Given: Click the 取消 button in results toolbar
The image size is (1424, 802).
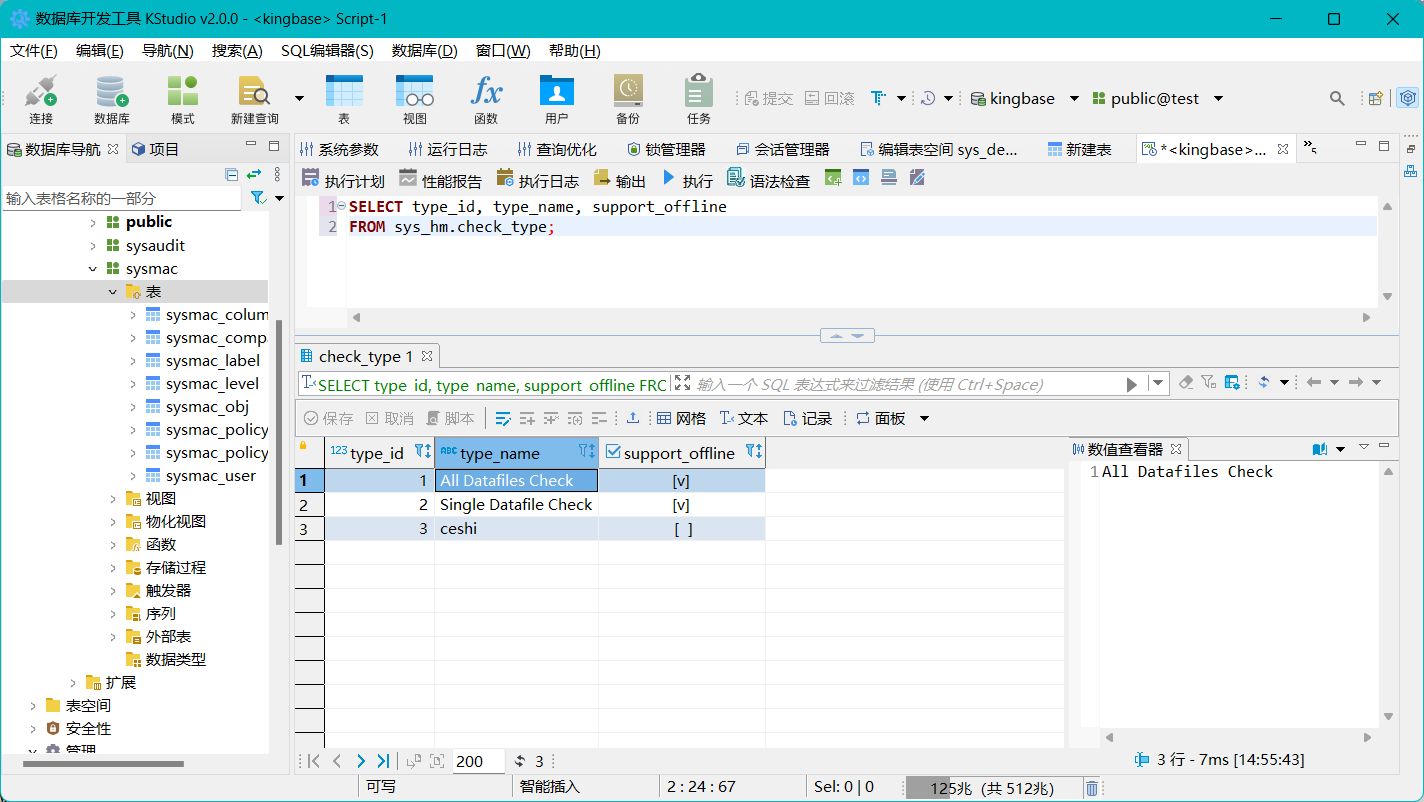Looking at the screenshot, I should point(389,418).
